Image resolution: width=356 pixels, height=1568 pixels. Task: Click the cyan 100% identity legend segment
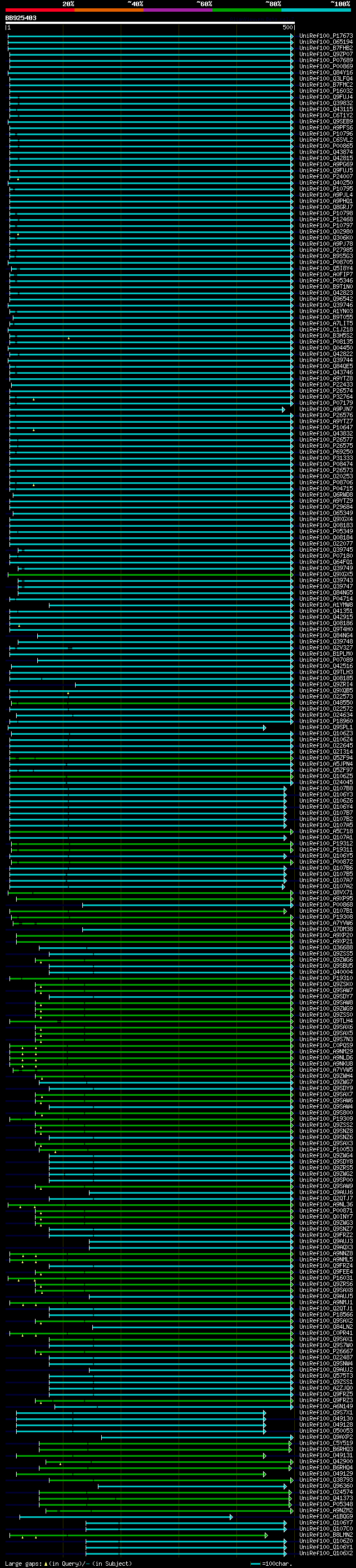click(316, 10)
